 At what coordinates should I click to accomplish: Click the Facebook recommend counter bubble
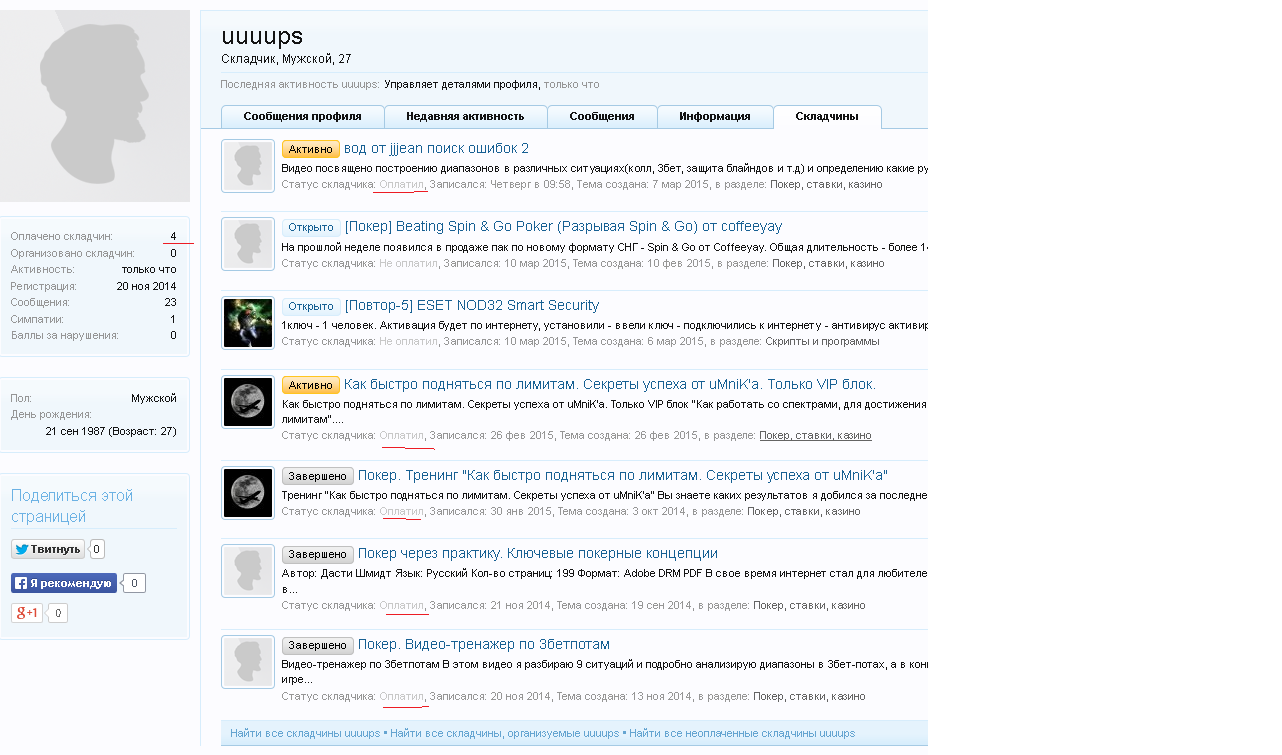click(135, 583)
